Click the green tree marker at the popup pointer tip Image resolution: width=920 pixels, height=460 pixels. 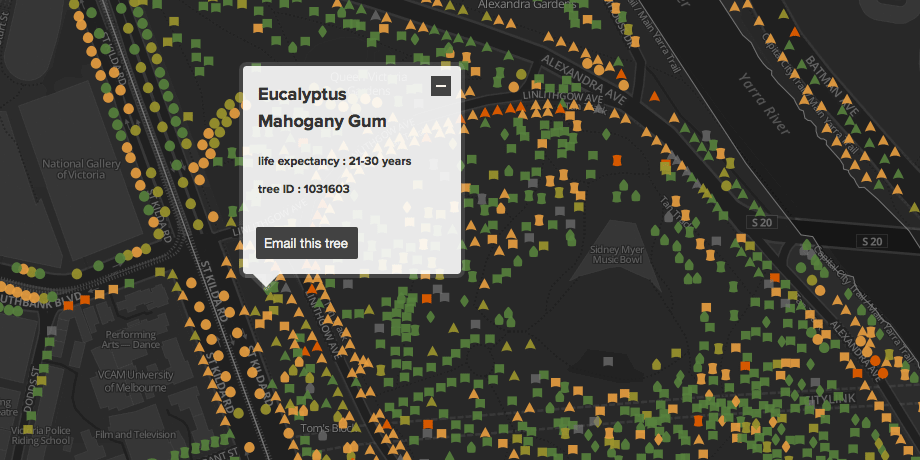(272, 288)
